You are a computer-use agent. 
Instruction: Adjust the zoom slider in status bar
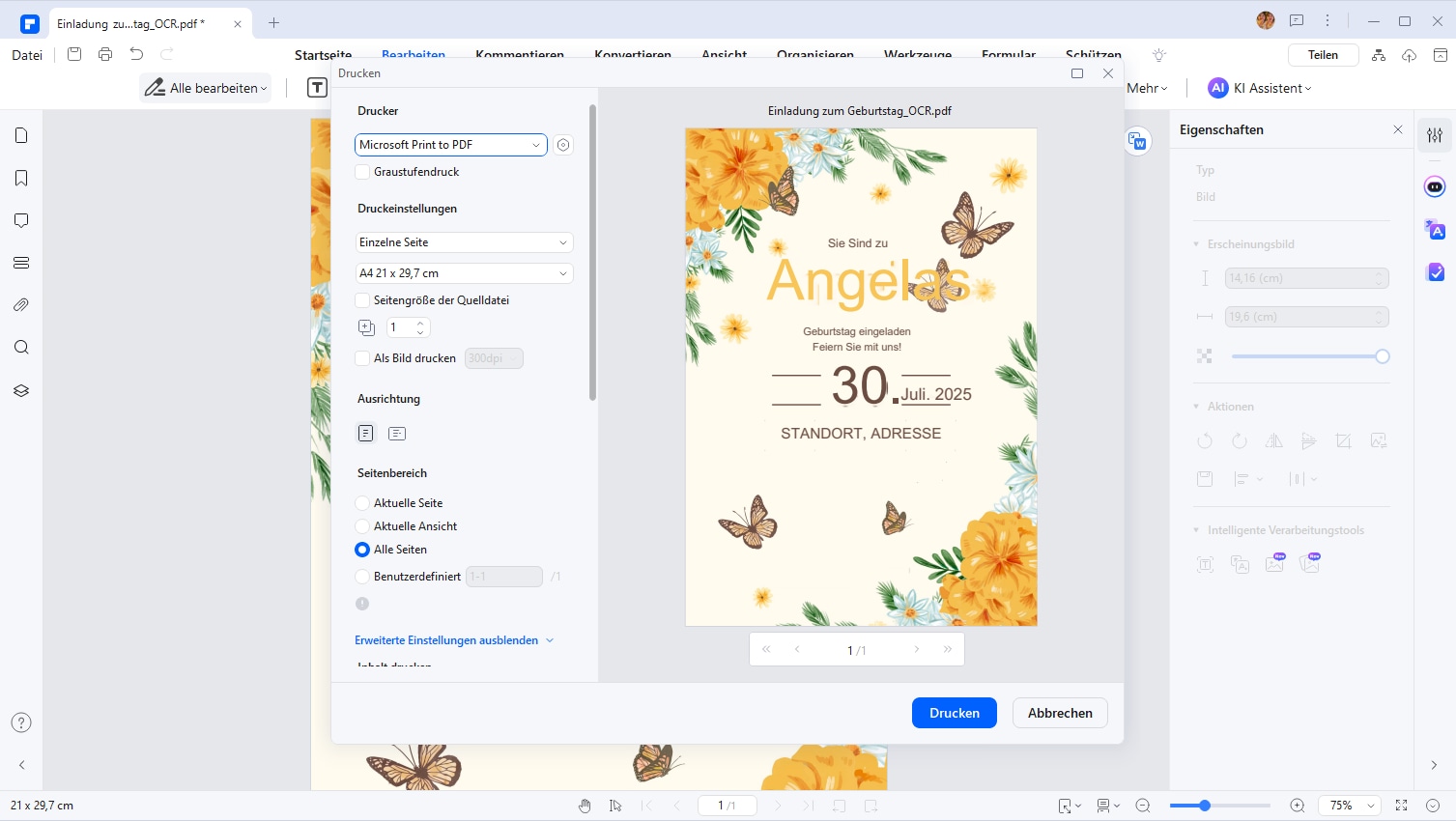click(x=1220, y=806)
